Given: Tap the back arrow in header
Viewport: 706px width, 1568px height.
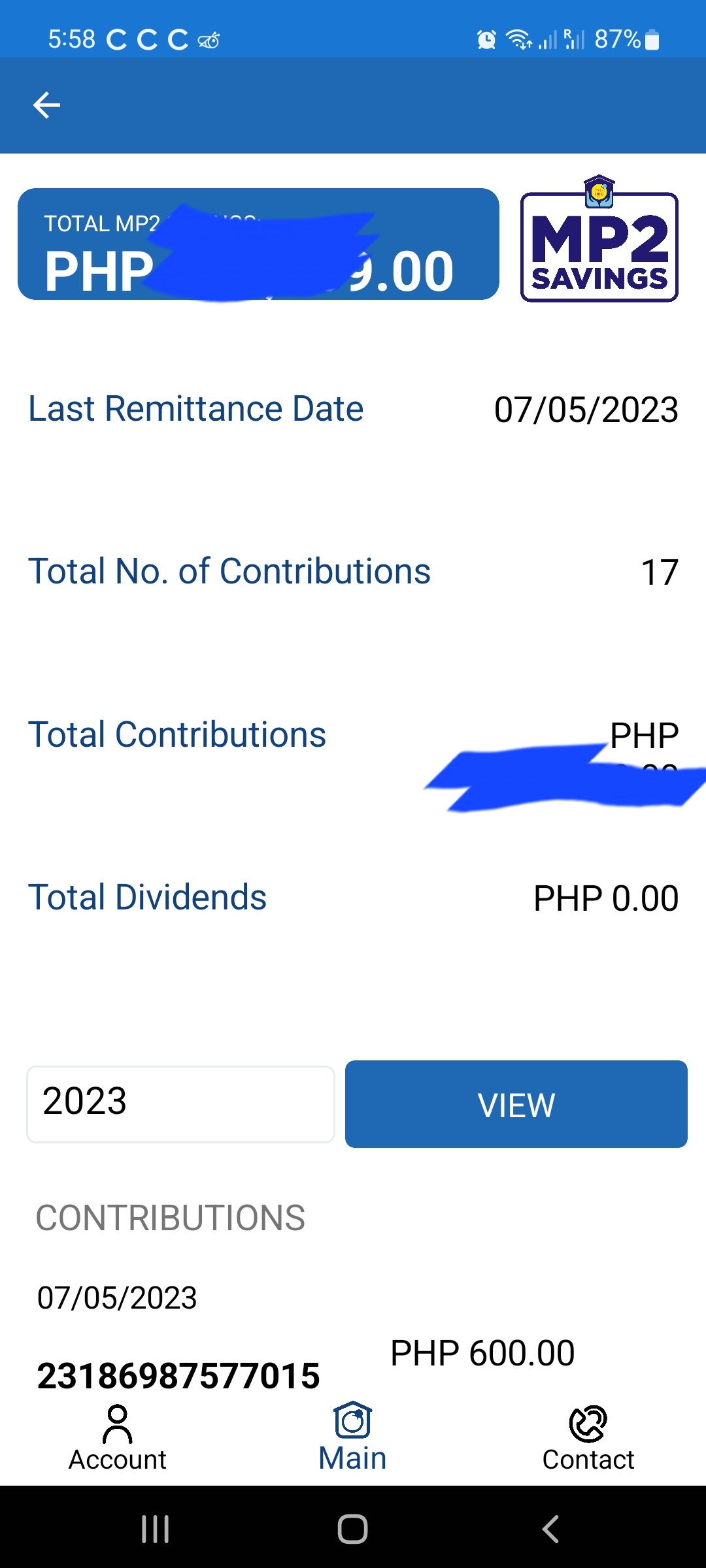Looking at the screenshot, I should 46,105.
